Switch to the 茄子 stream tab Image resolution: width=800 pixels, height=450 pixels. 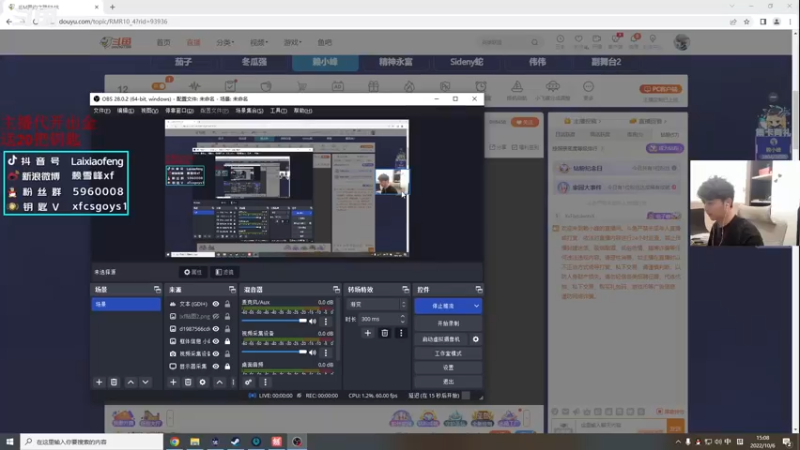point(183,62)
